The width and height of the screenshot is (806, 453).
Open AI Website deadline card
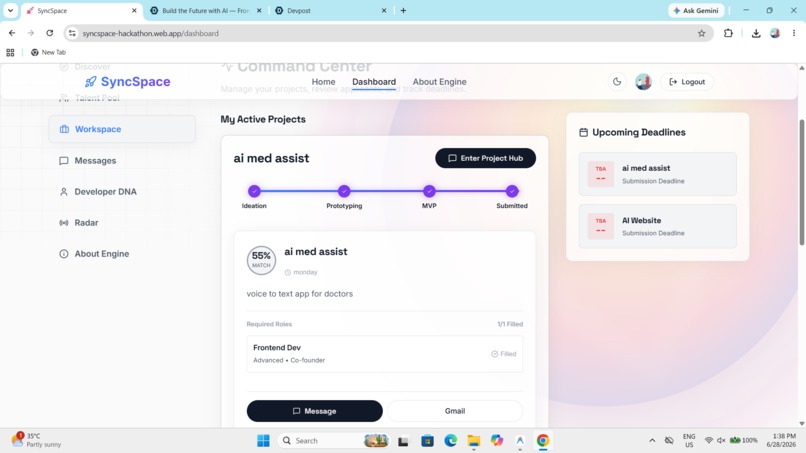pyautogui.click(x=657, y=226)
